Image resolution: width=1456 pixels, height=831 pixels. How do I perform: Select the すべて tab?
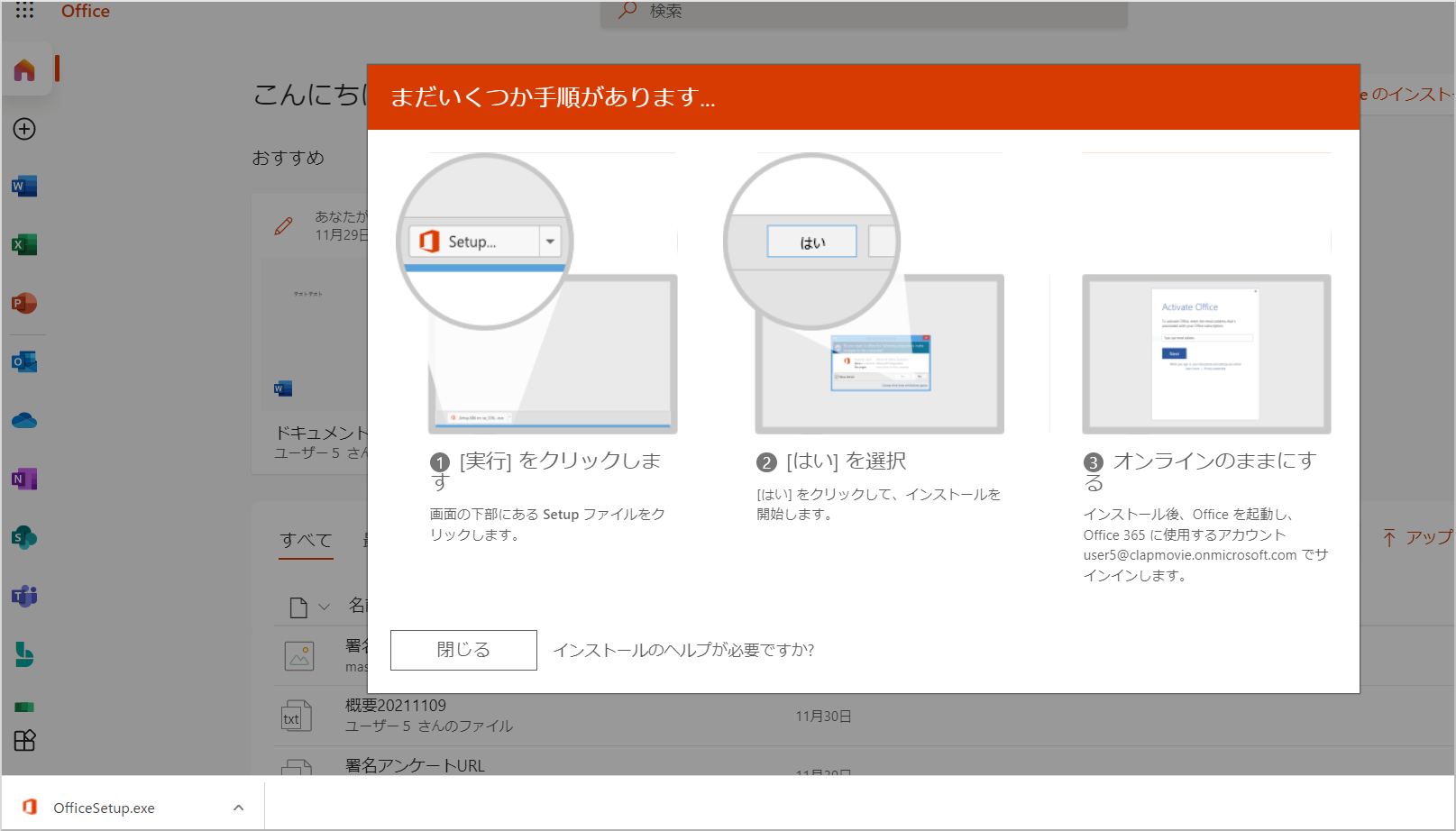tap(306, 541)
